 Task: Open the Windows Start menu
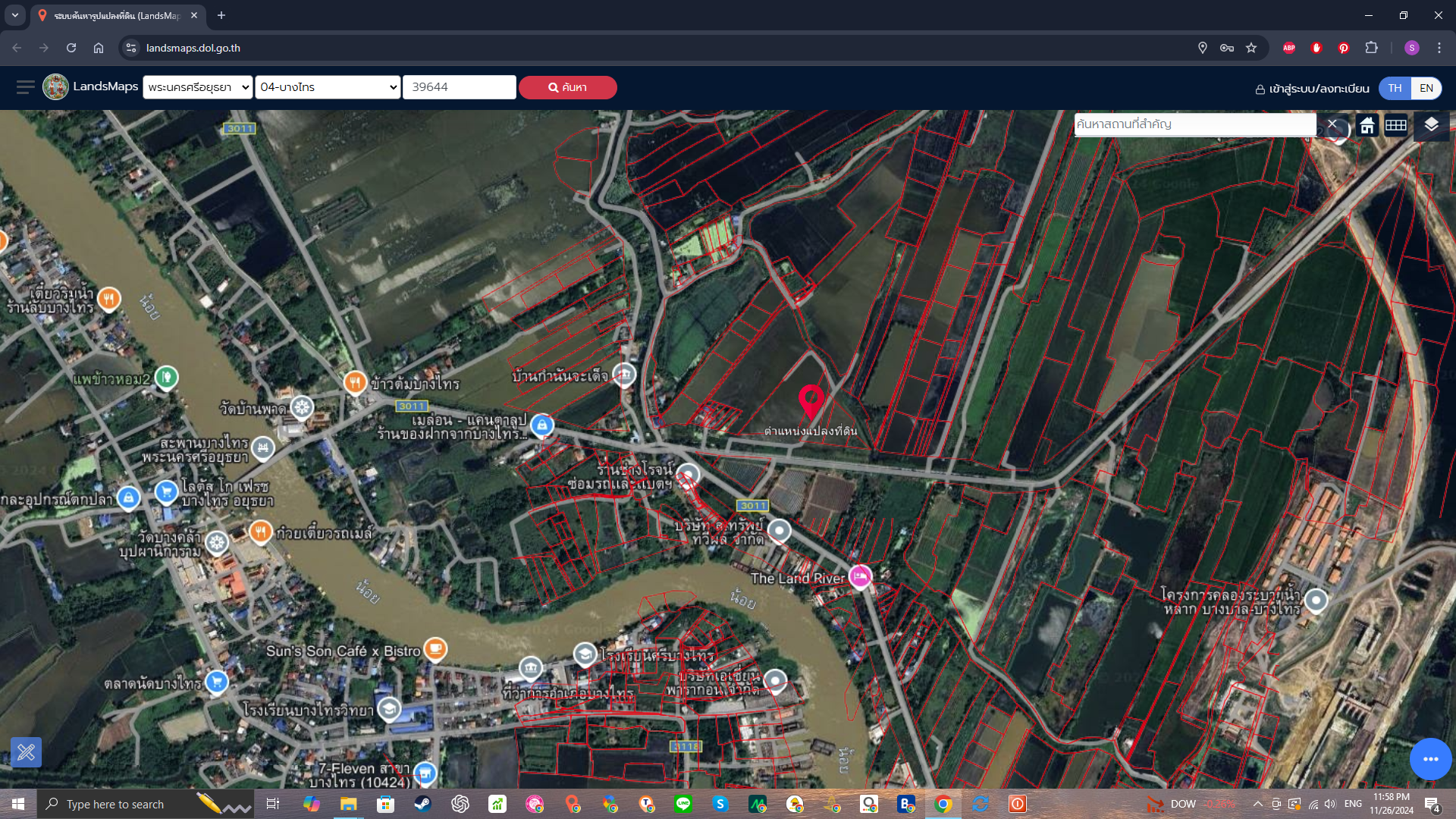18,804
